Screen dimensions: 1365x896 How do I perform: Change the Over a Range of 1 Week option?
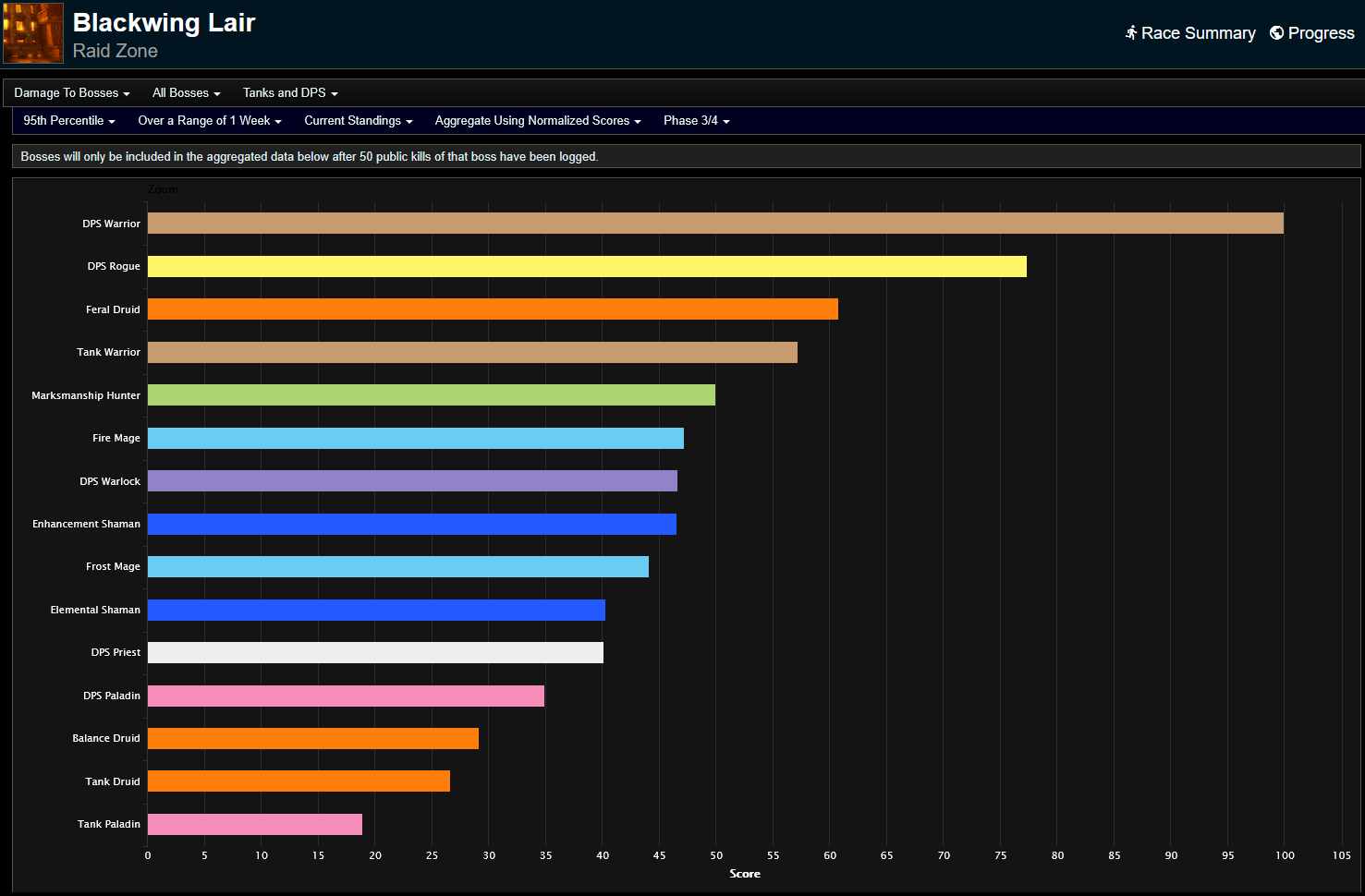click(x=209, y=121)
